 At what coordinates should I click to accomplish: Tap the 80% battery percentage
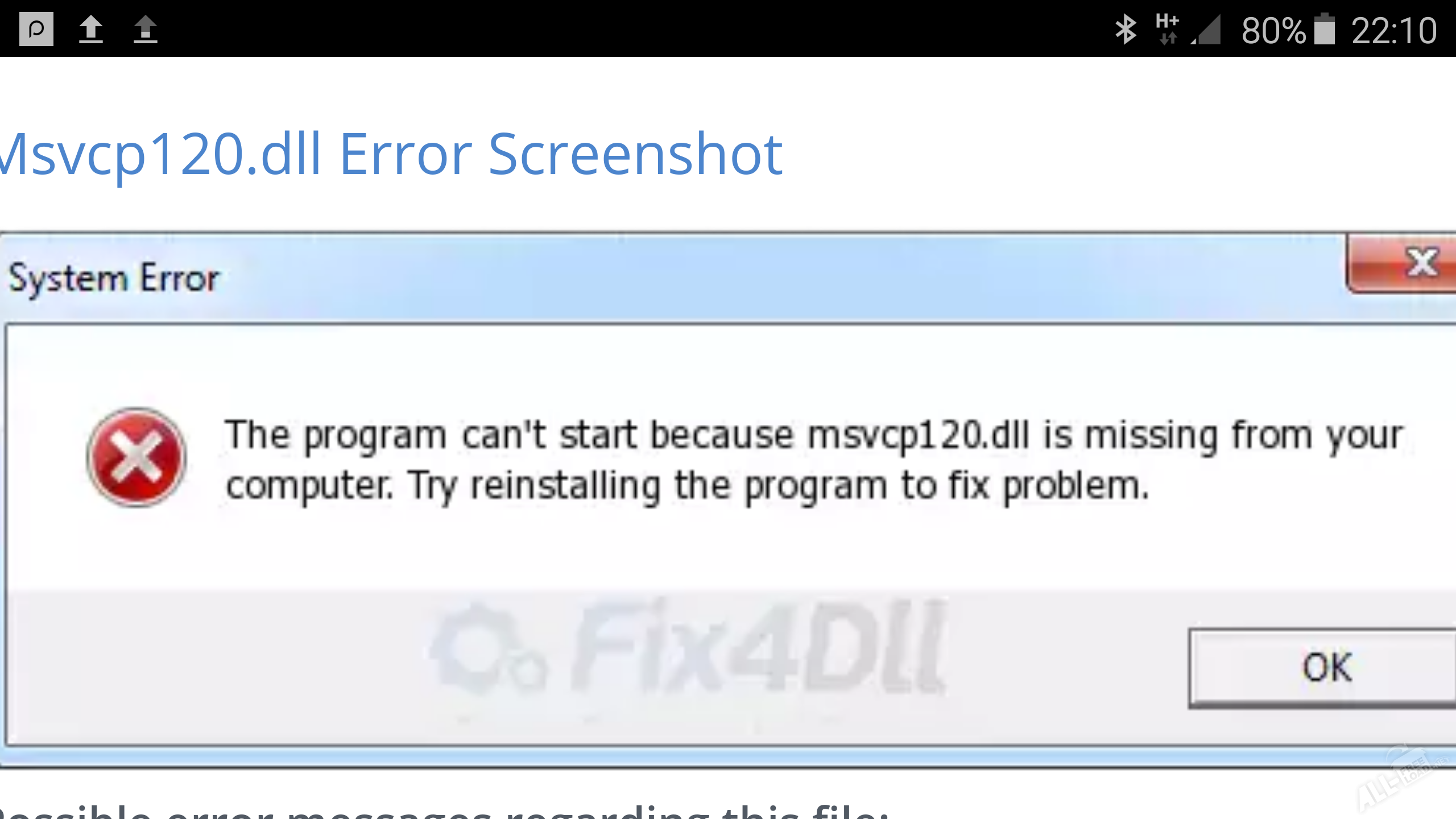1273,31
